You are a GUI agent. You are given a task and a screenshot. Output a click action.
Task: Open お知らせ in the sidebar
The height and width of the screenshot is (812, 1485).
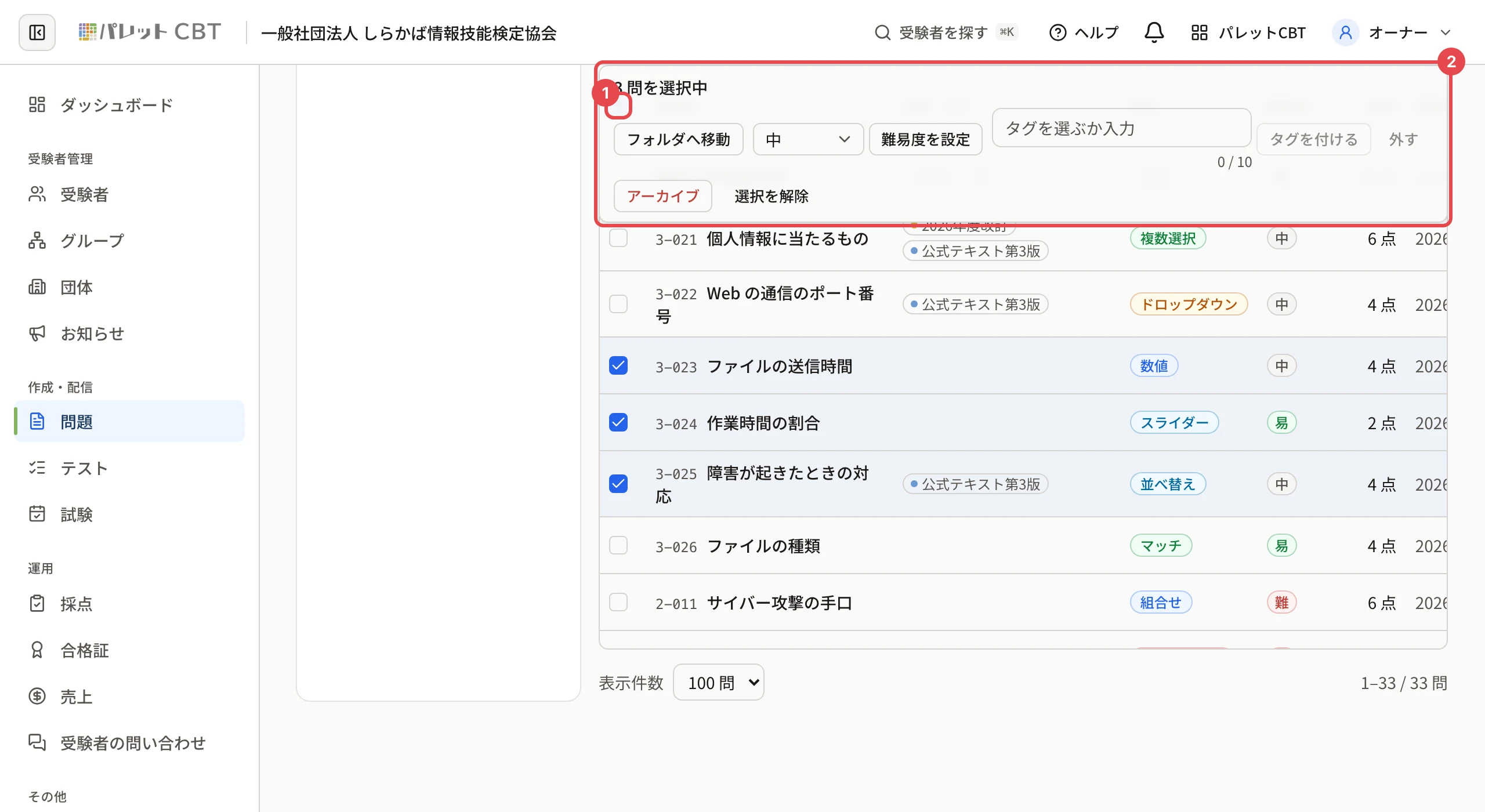pos(129,333)
